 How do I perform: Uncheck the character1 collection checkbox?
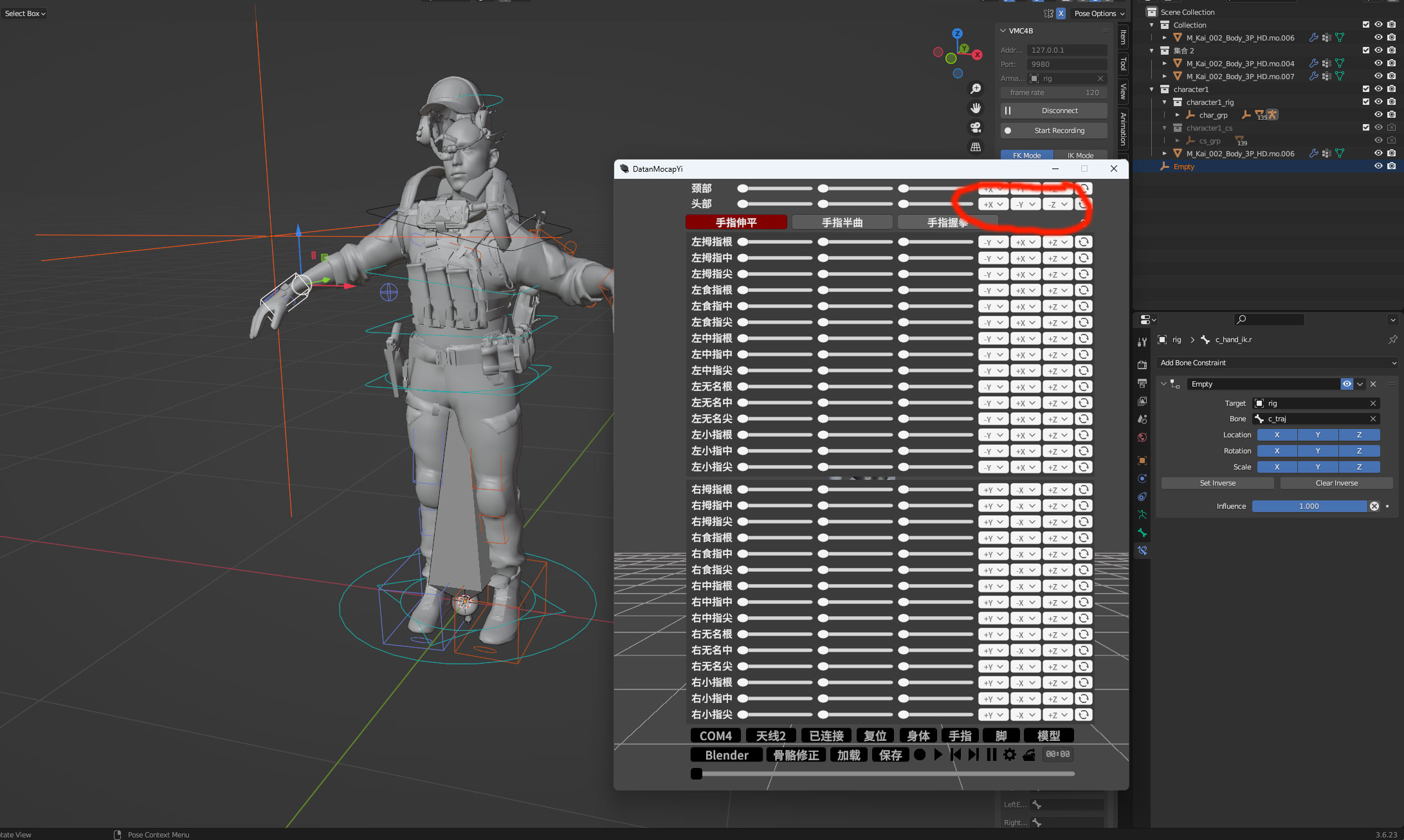1366,89
